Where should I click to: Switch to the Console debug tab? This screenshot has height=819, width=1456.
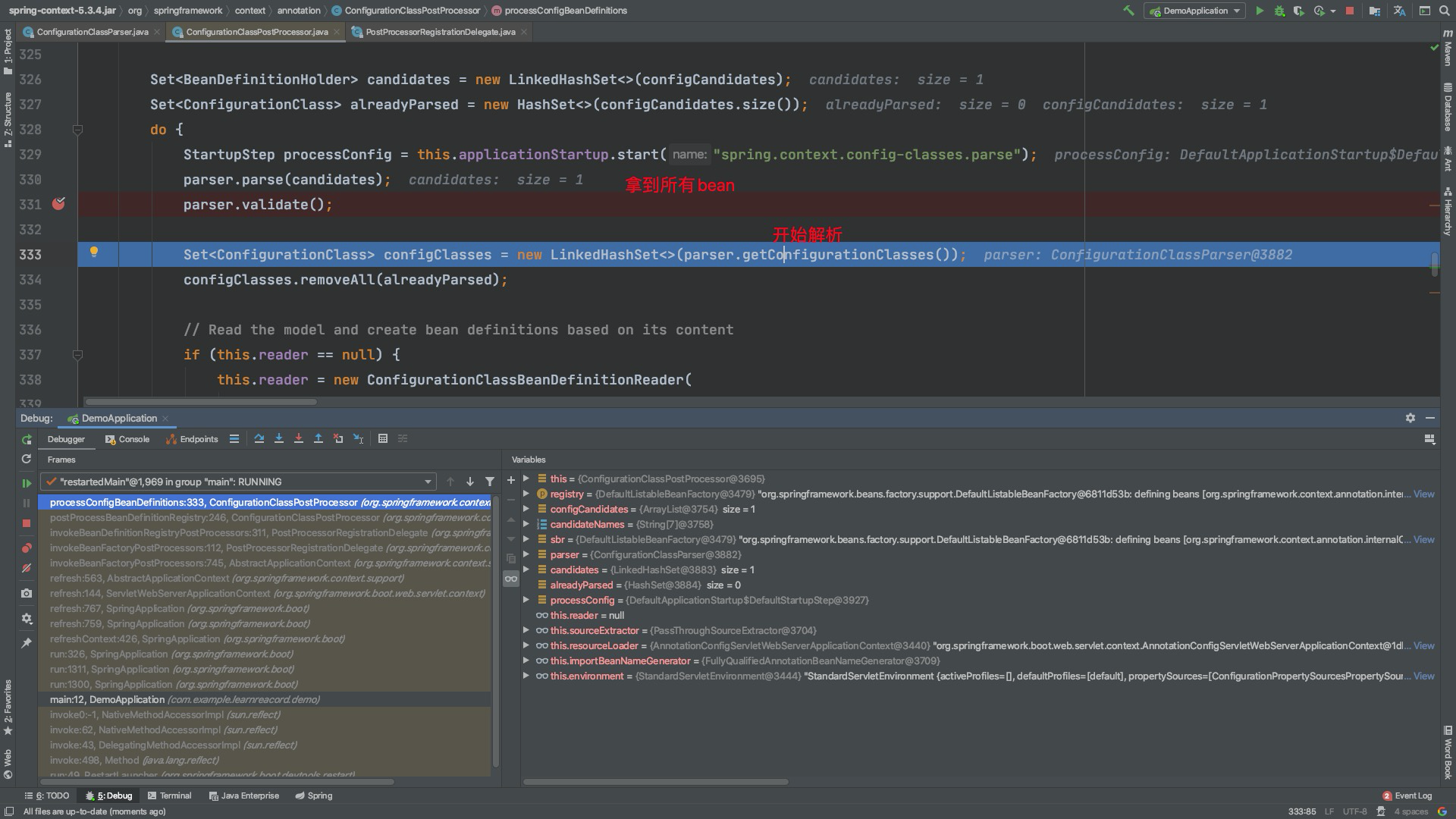[127, 439]
